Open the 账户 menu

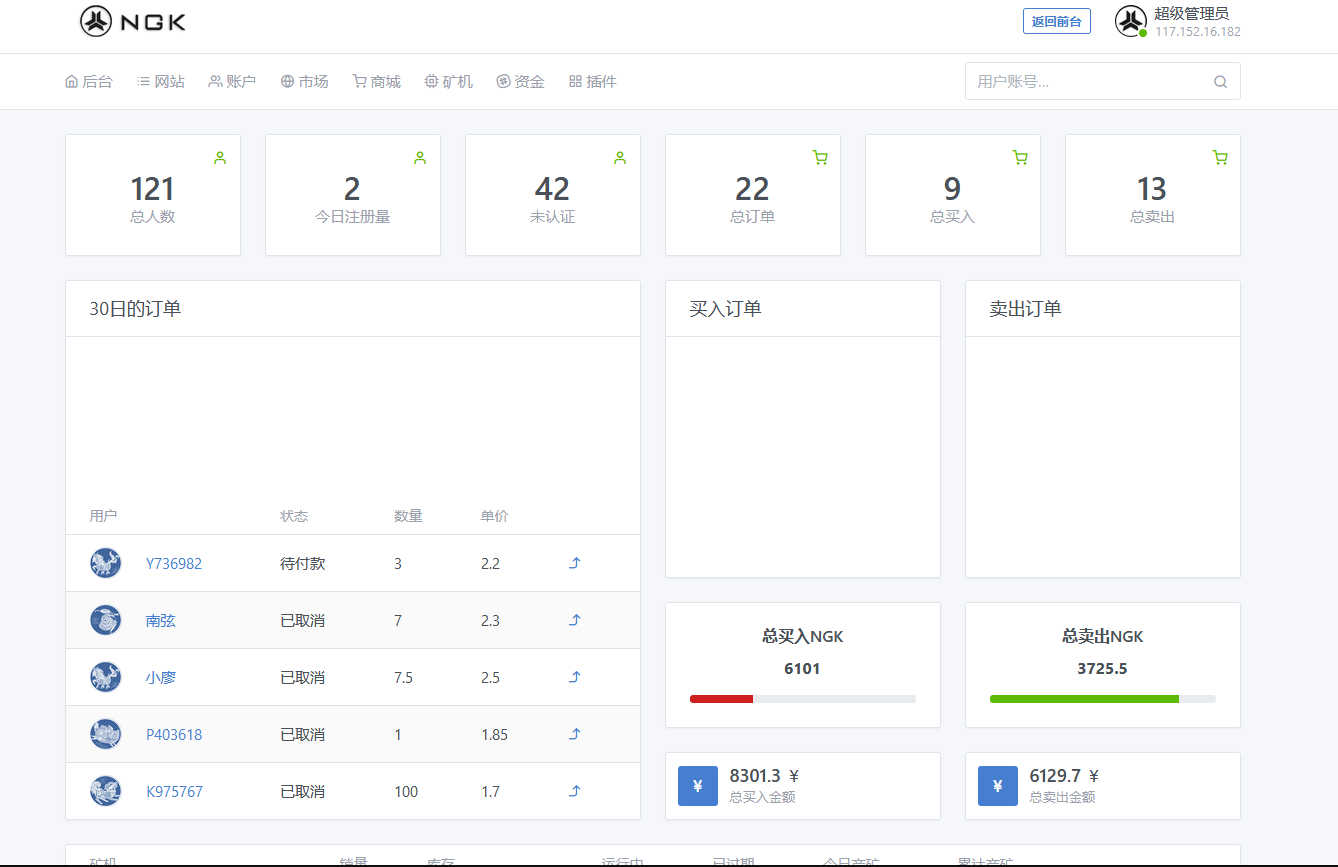pyautogui.click(x=233, y=82)
